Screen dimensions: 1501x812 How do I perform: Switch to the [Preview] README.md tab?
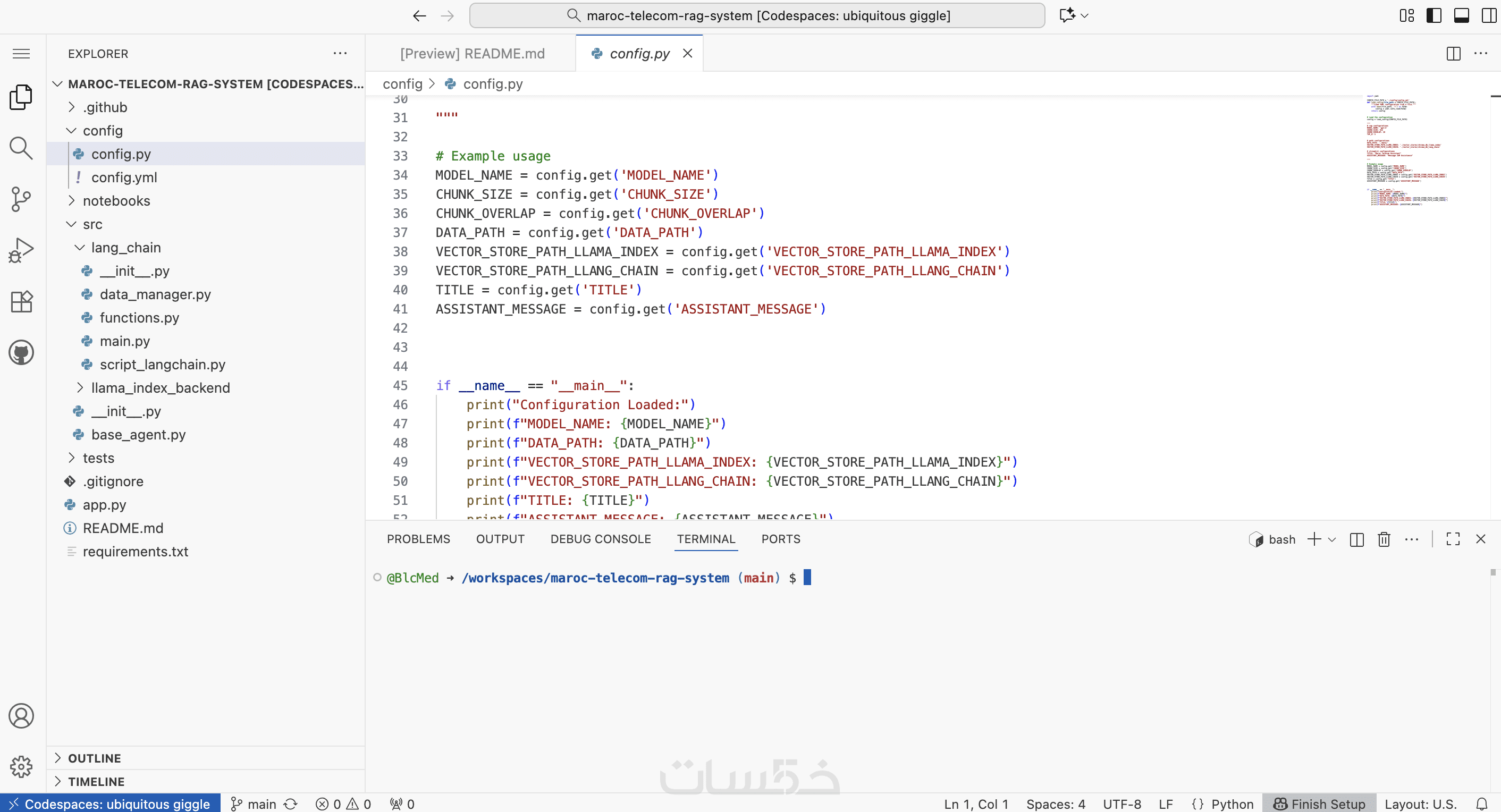pos(472,54)
